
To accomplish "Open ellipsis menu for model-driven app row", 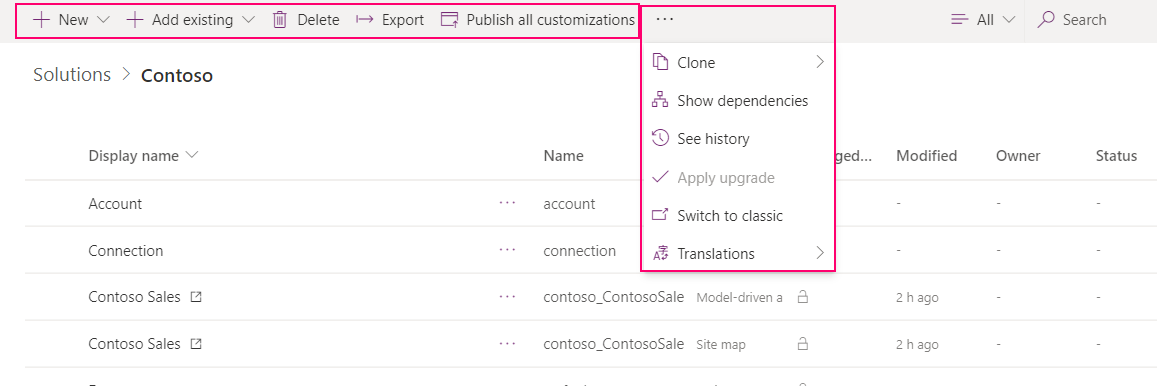I will click(507, 297).
